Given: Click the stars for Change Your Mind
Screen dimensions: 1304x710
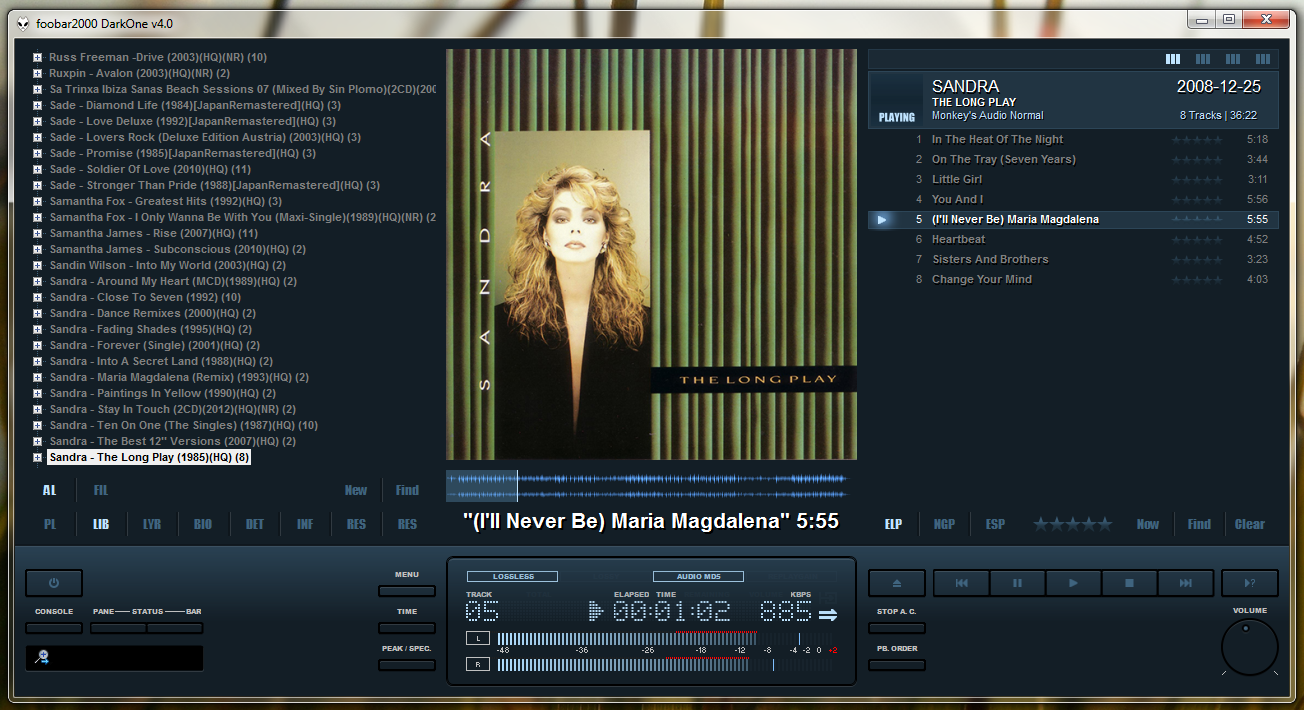Looking at the screenshot, I should click(x=1197, y=279).
